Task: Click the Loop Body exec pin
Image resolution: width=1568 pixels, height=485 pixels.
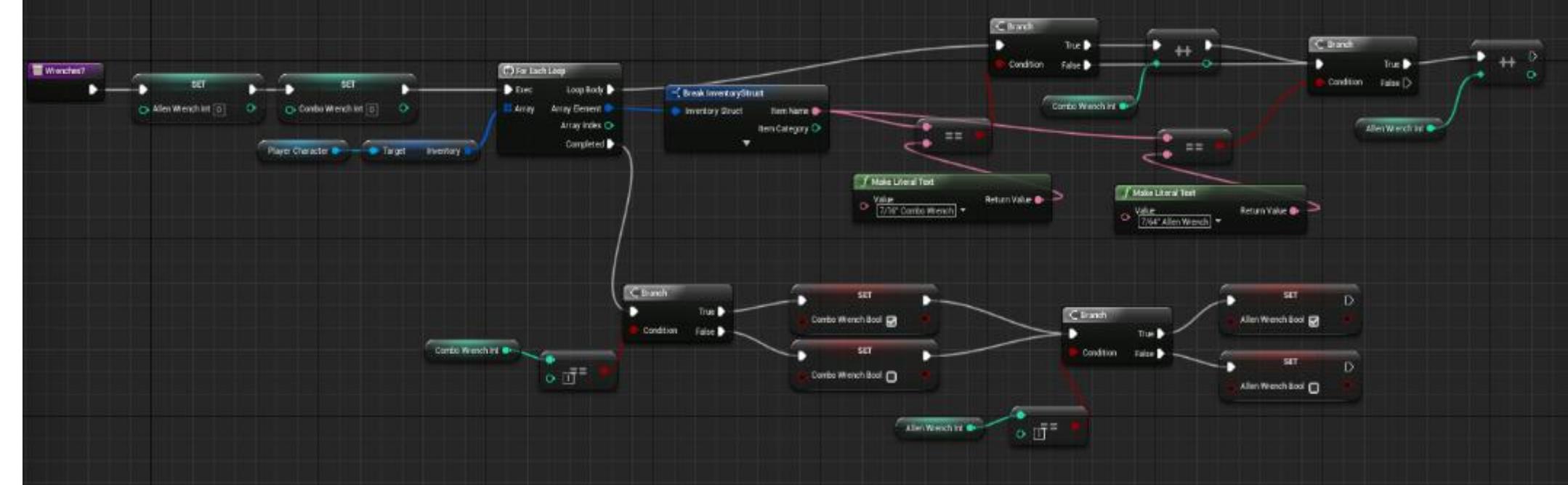Action: coord(610,89)
